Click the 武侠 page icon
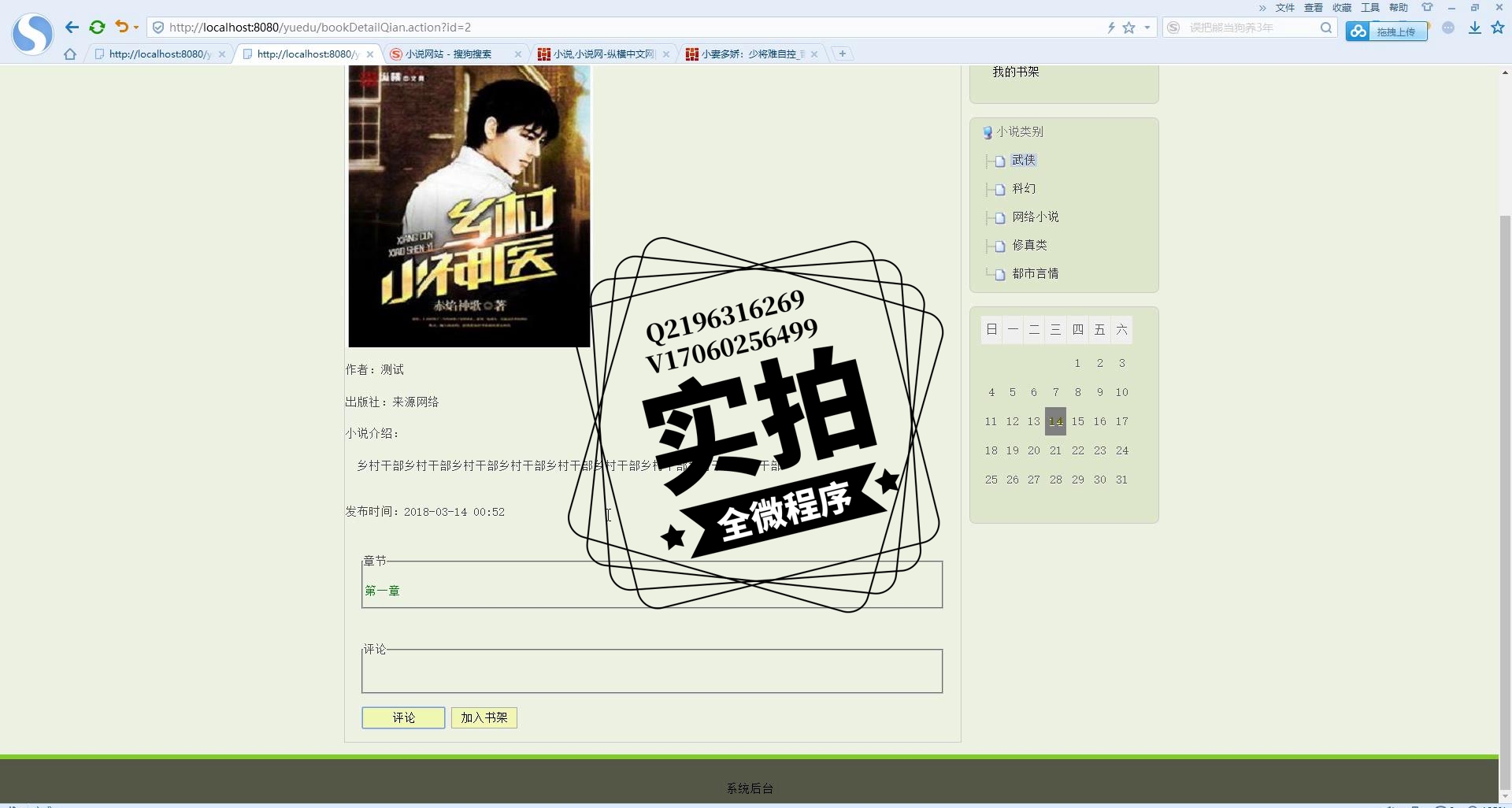Viewport: 1512px width, 808px height. click(1000, 161)
